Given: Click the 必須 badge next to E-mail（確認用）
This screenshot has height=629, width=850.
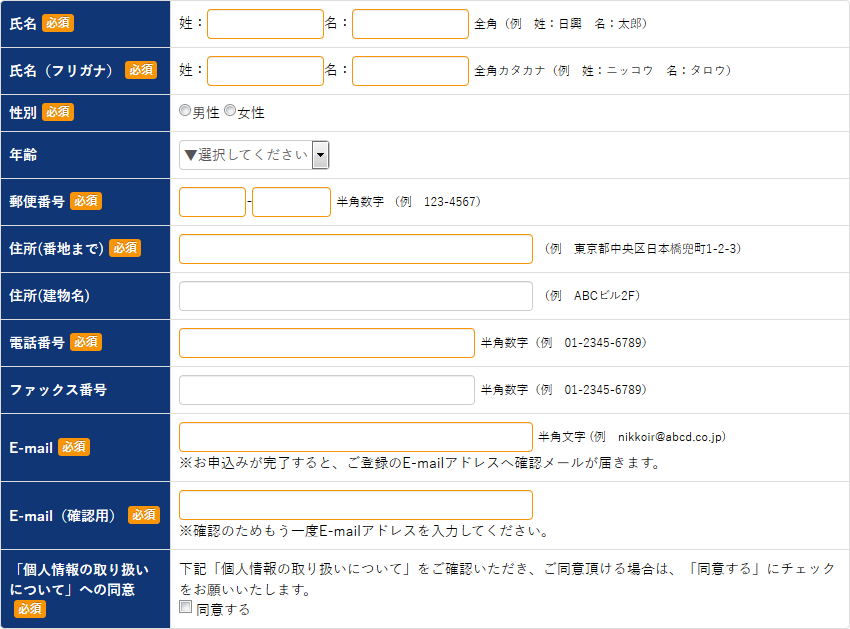Looking at the screenshot, I should [144, 515].
